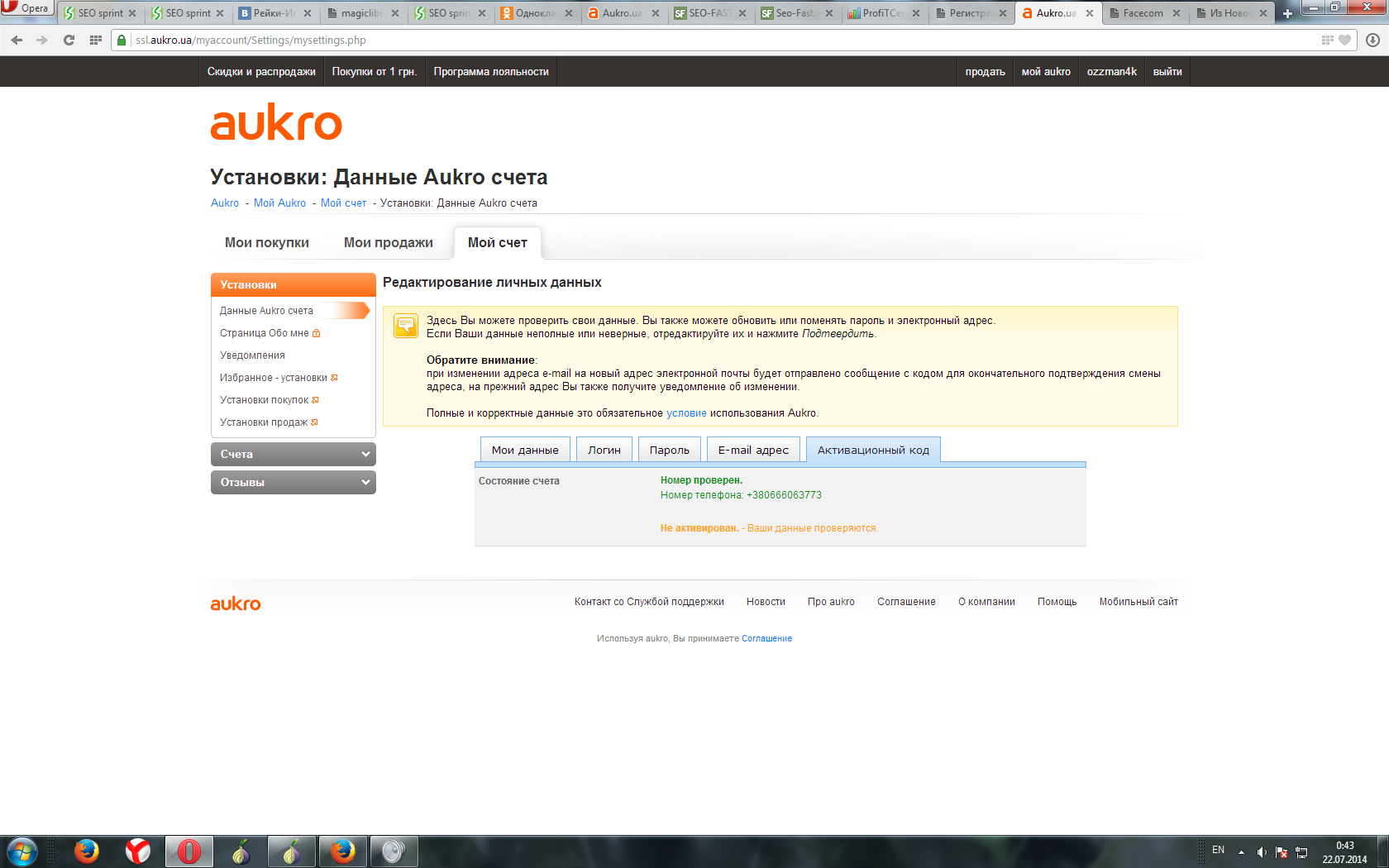Open the E-mail адрес sub-tab
This screenshot has width=1389, height=868.
click(753, 450)
